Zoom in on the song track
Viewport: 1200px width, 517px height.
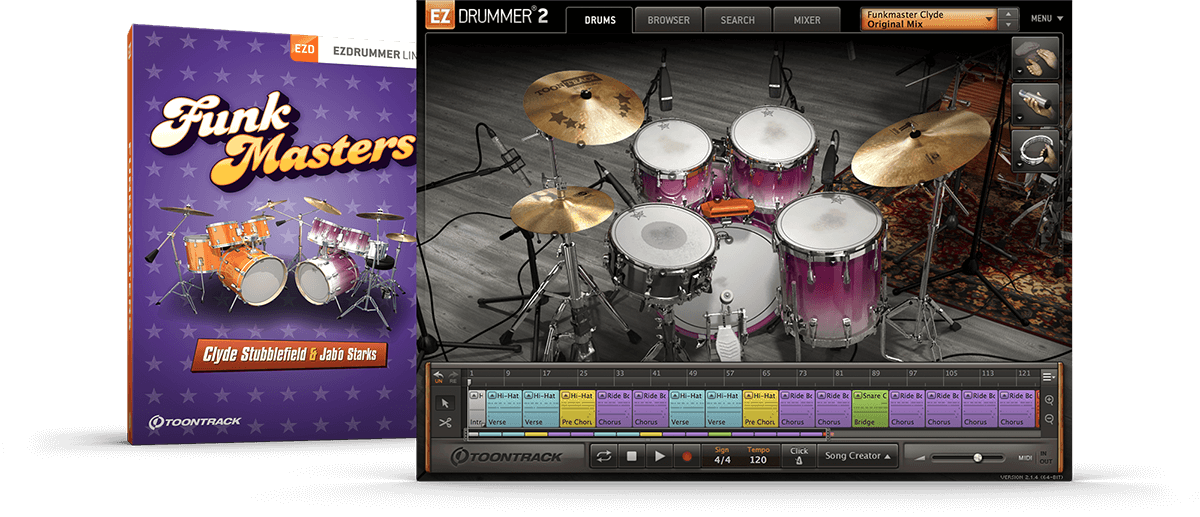click(1048, 400)
